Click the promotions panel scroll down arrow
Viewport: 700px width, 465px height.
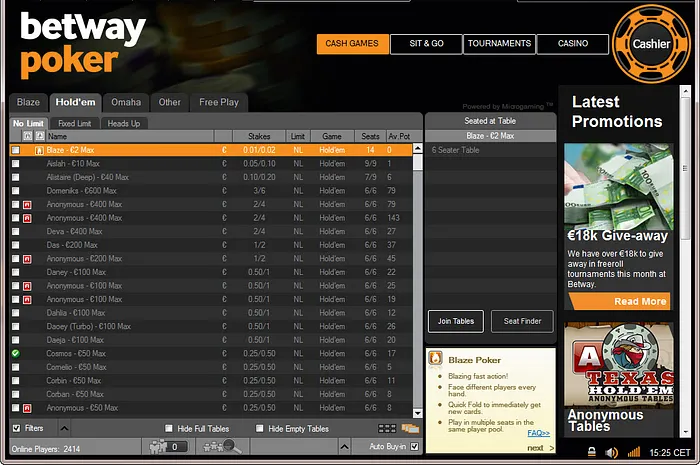pyautogui.click(x=685, y=432)
